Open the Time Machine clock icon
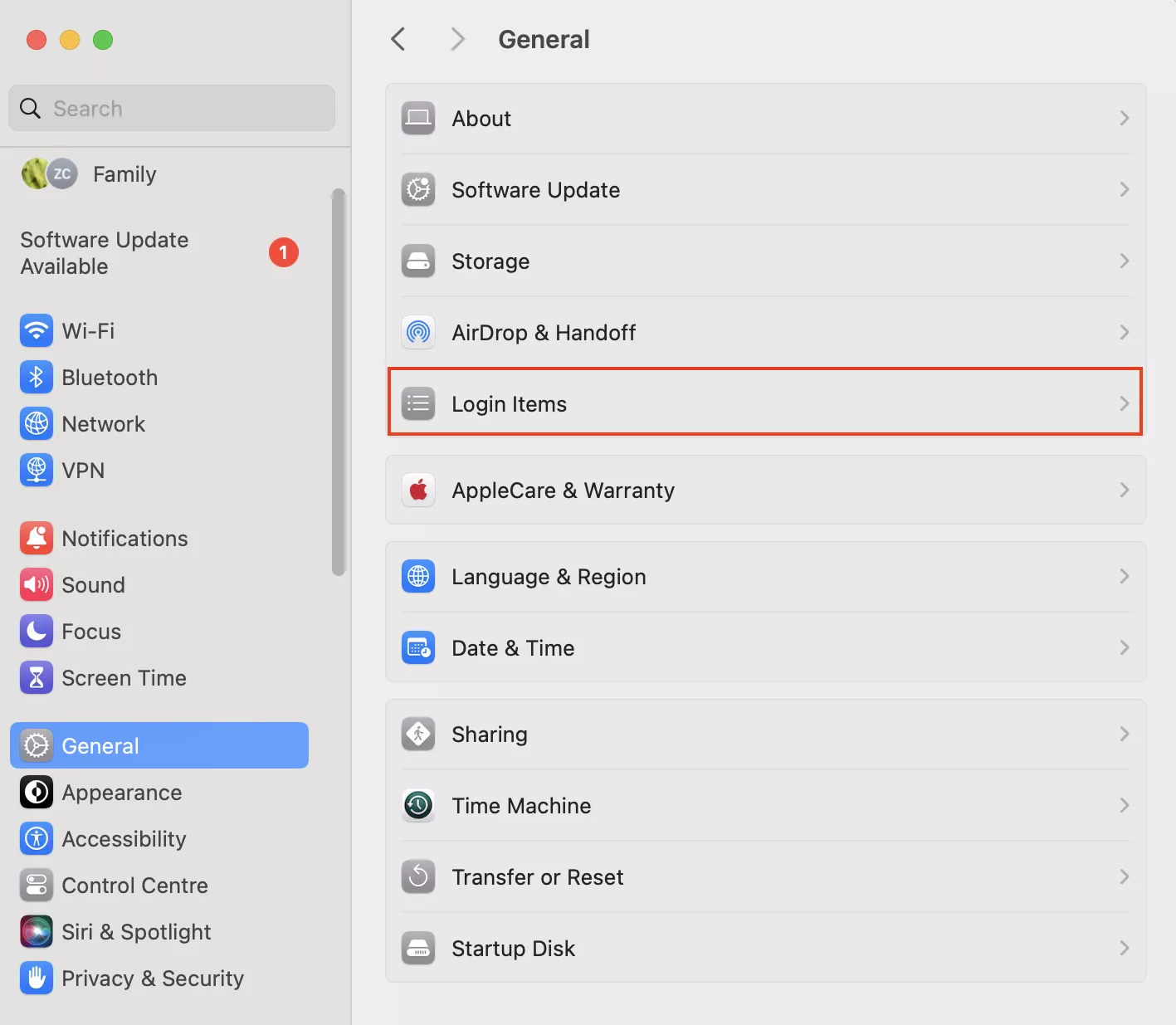1176x1025 pixels. click(x=418, y=806)
